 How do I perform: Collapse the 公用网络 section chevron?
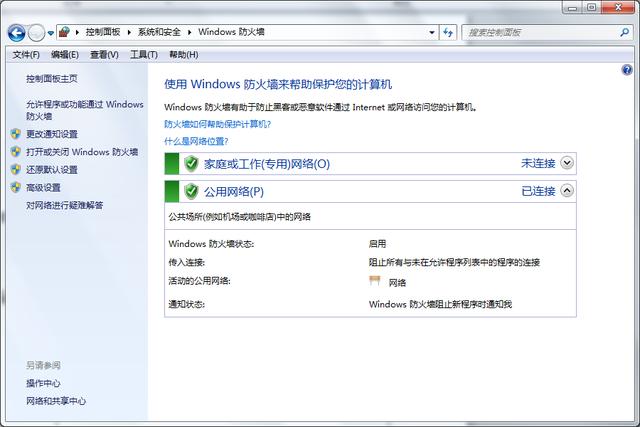tap(567, 191)
